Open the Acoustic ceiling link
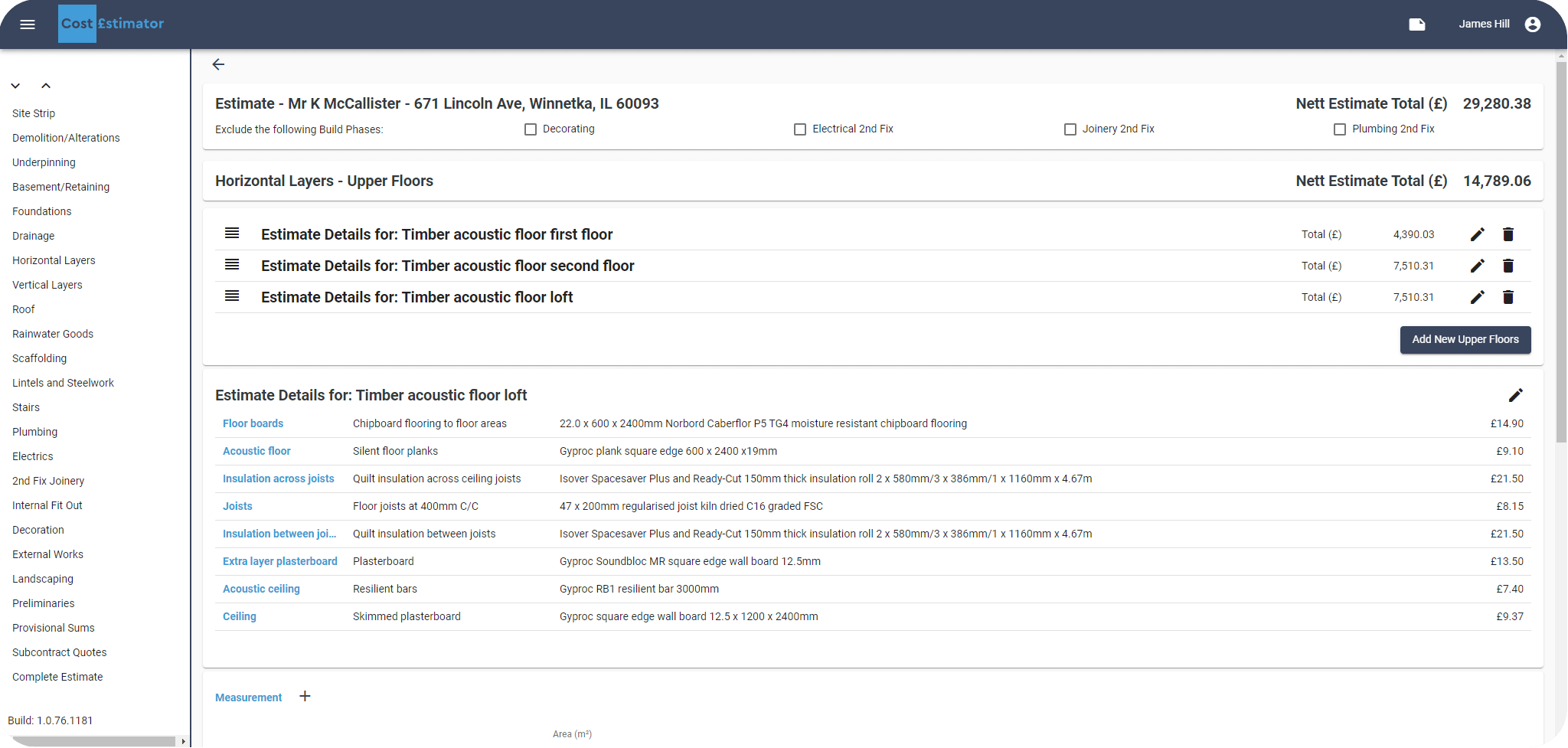 coord(261,589)
